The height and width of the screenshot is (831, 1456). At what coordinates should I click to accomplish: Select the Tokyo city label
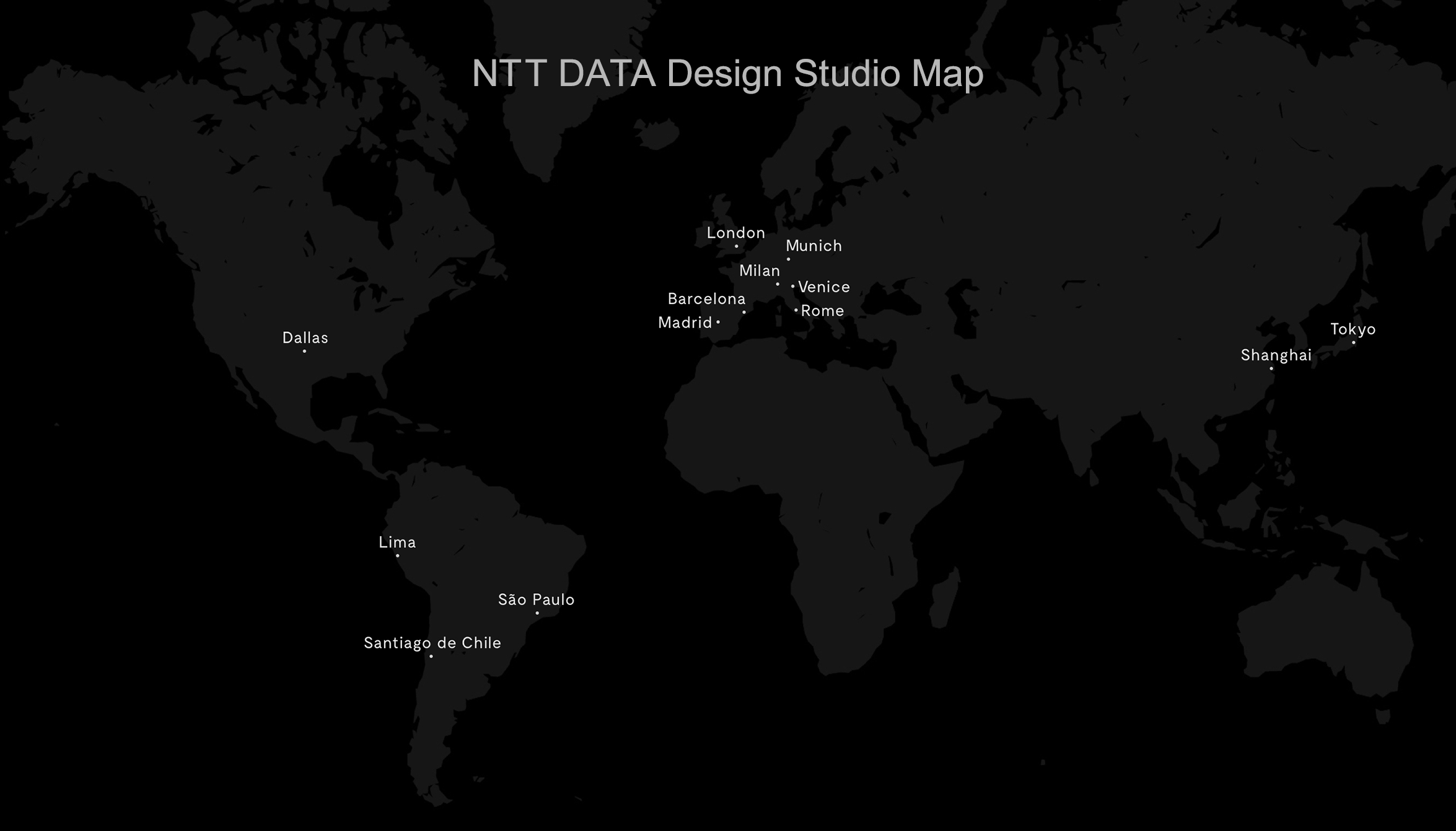[1353, 329]
